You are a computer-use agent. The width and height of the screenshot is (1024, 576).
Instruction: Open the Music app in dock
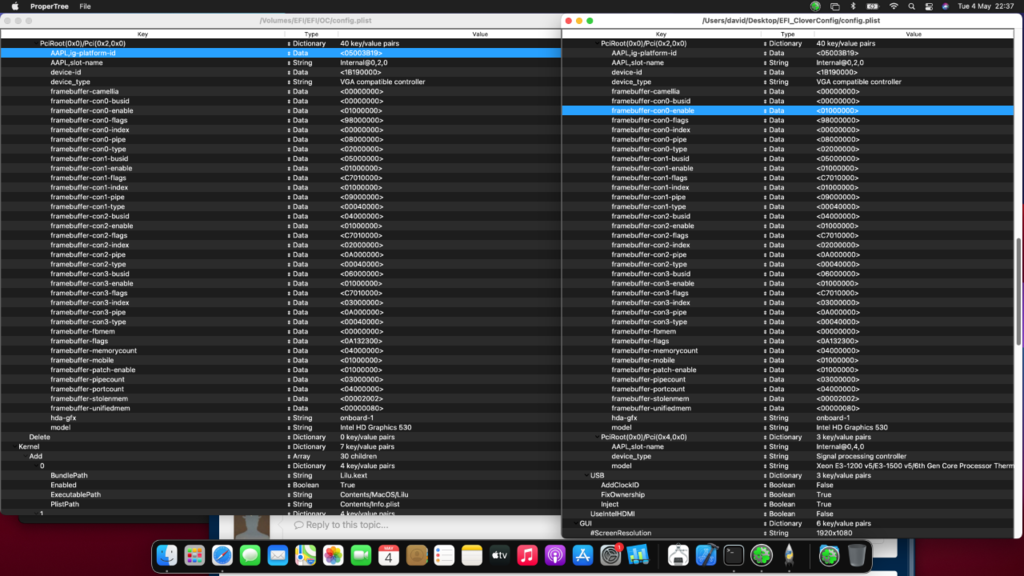(527, 555)
